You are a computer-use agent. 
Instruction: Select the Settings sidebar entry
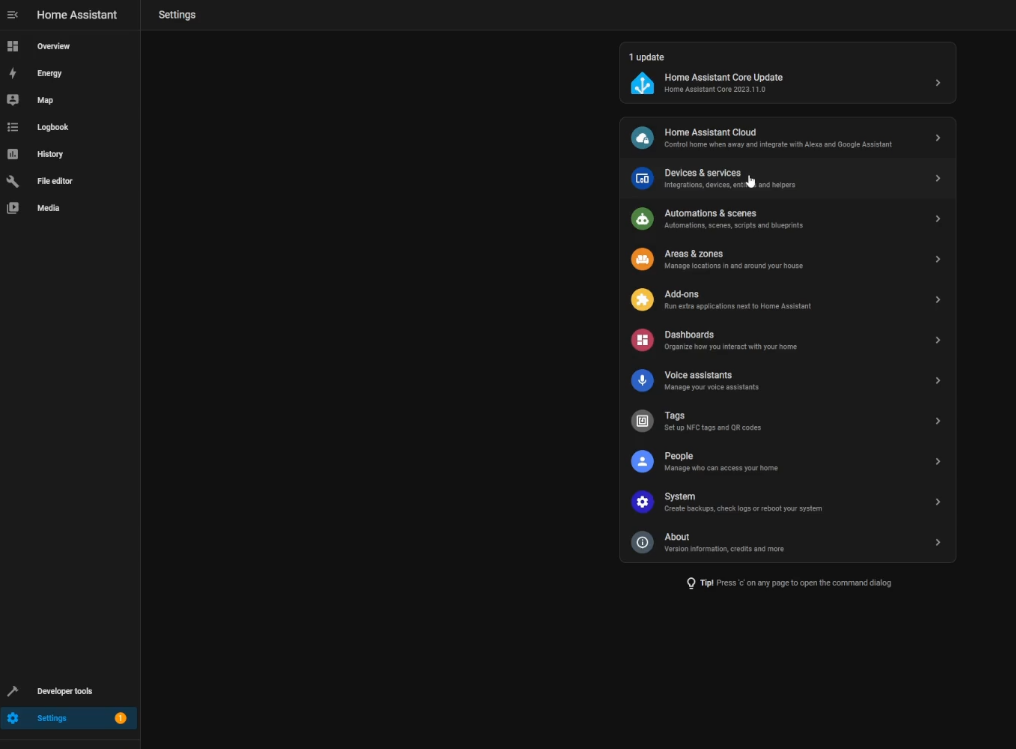pos(69,718)
